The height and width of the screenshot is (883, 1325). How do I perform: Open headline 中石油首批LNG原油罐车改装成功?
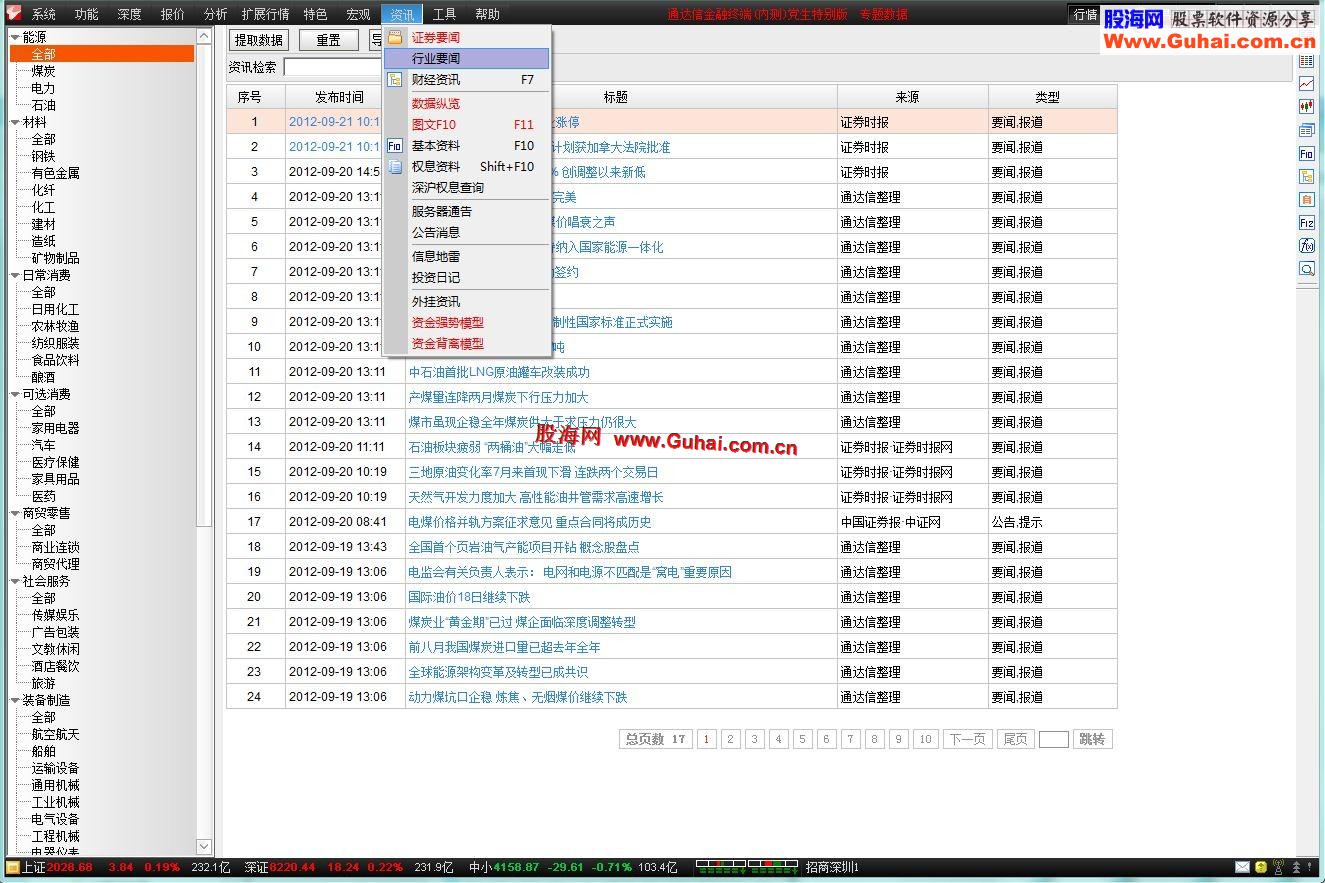point(499,372)
